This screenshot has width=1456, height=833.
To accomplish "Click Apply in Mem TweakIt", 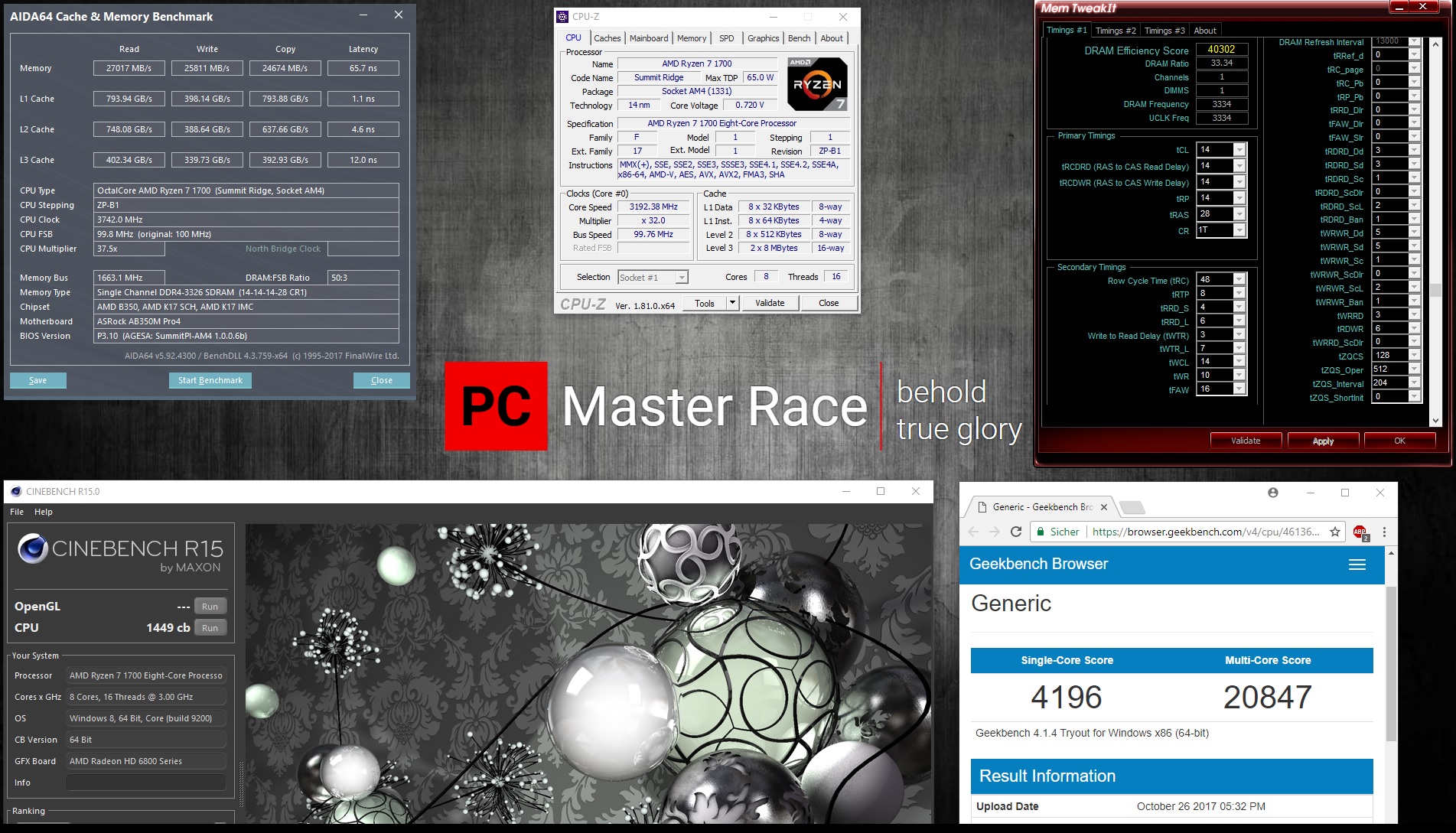I will pos(1323,441).
